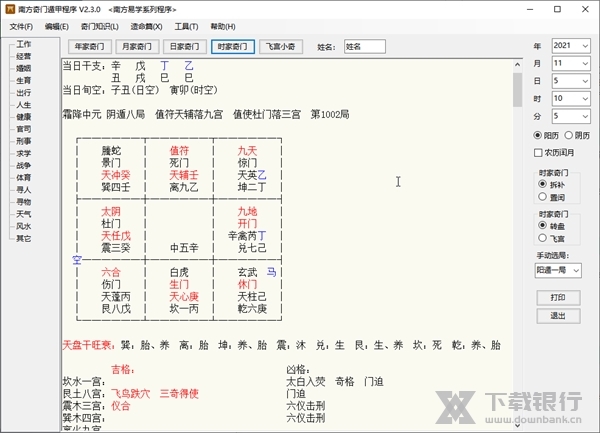Select the 置闰 radio option
This screenshot has width=600, height=433.
click(x=542, y=197)
